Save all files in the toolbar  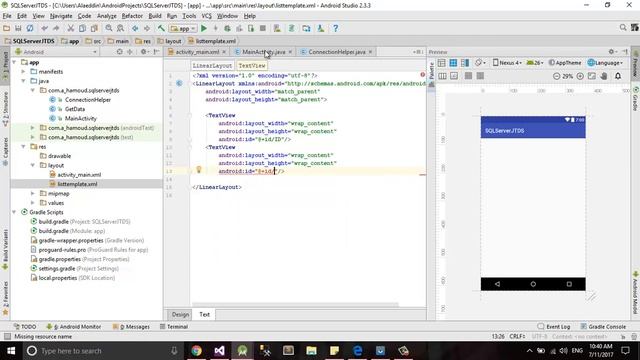(18, 28)
